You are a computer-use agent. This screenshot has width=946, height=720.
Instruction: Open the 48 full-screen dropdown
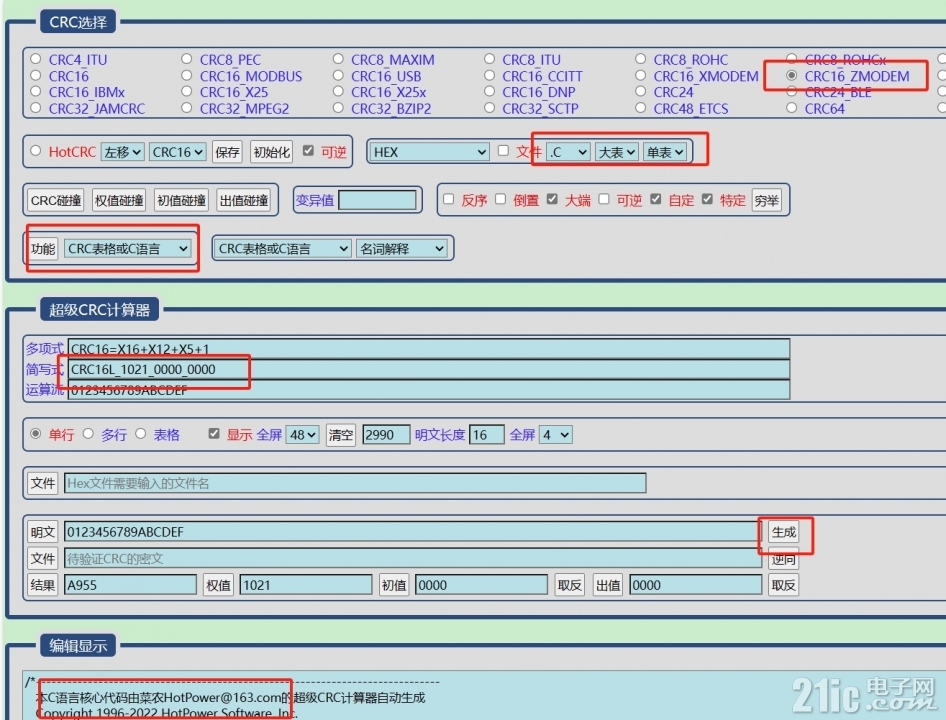click(x=303, y=435)
